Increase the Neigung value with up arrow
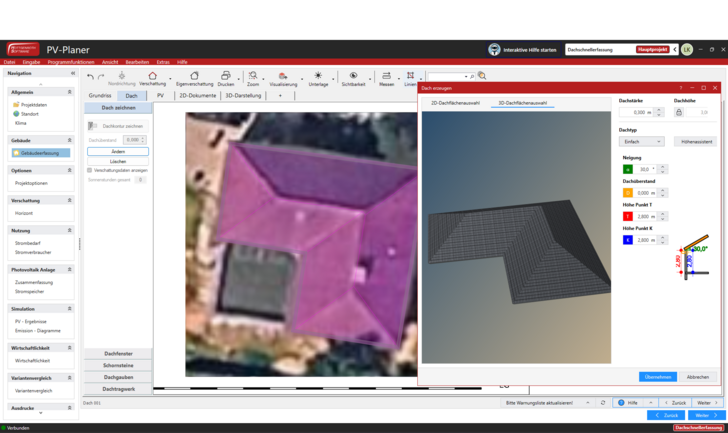 click(x=662, y=167)
